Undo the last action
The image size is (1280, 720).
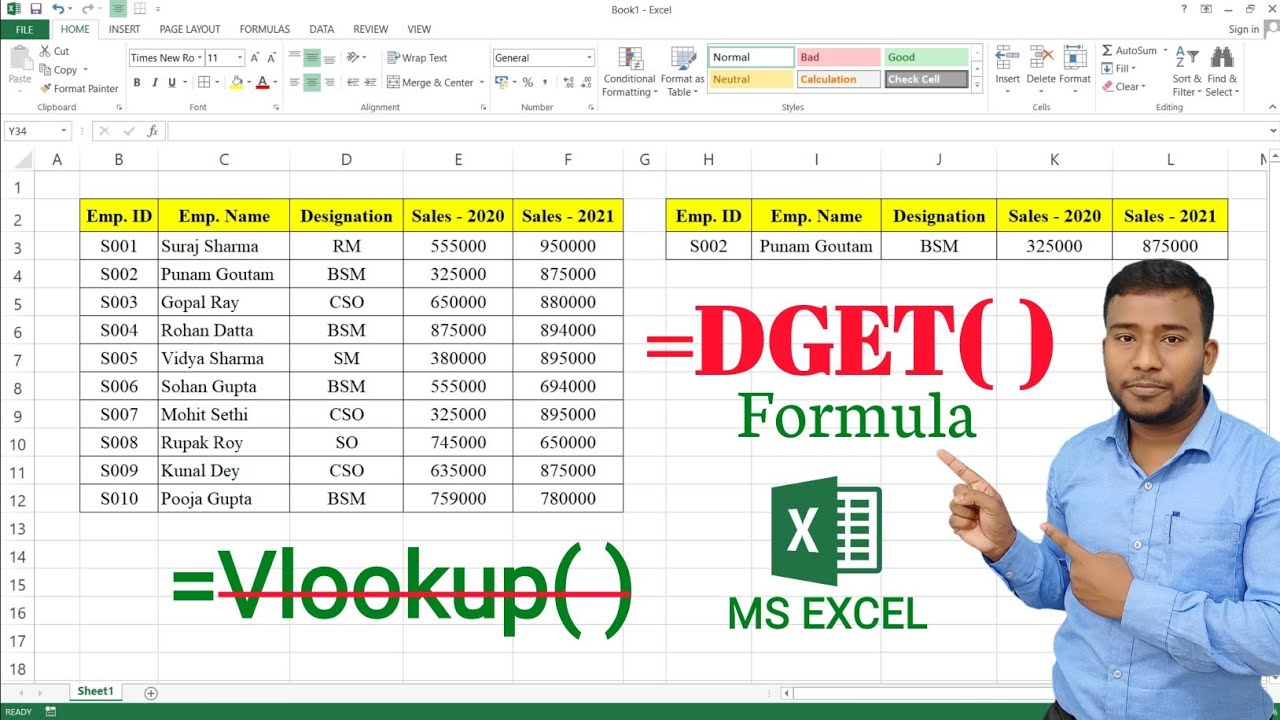pyautogui.click(x=57, y=9)
